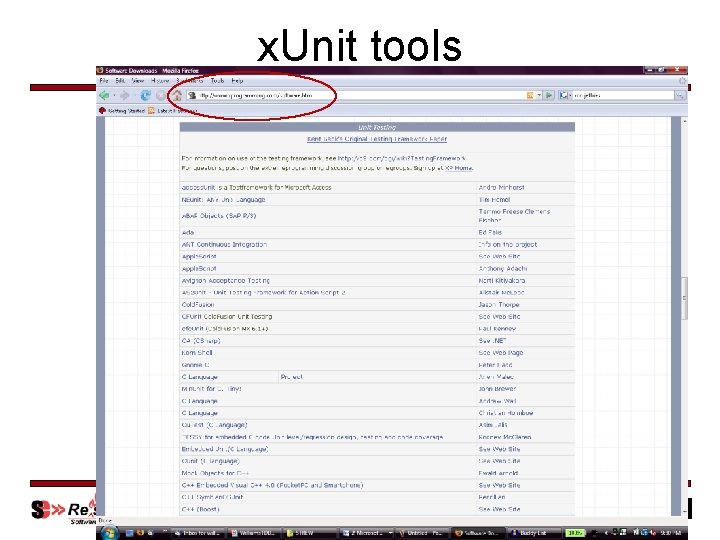Open the Tools menu
The height and width of the screenshot is (540, 720).
(x=217, y=81)
